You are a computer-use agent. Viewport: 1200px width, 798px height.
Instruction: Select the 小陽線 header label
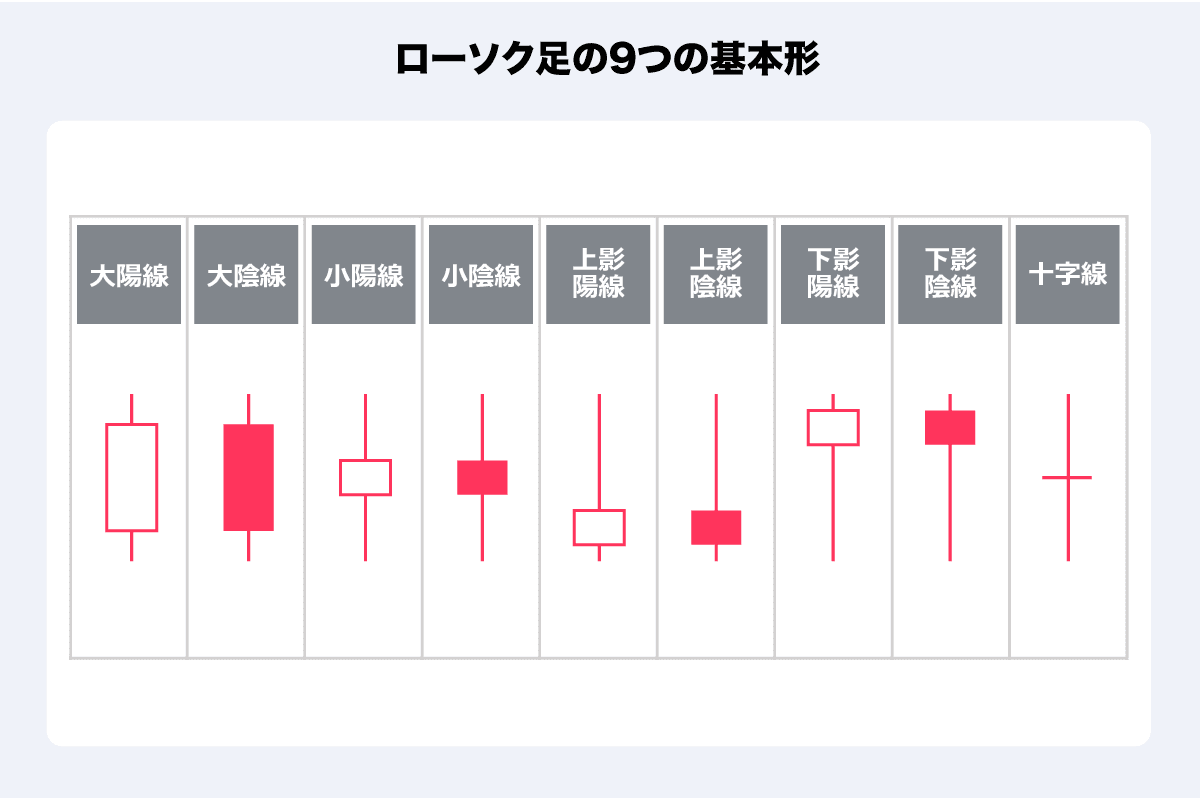364,275
